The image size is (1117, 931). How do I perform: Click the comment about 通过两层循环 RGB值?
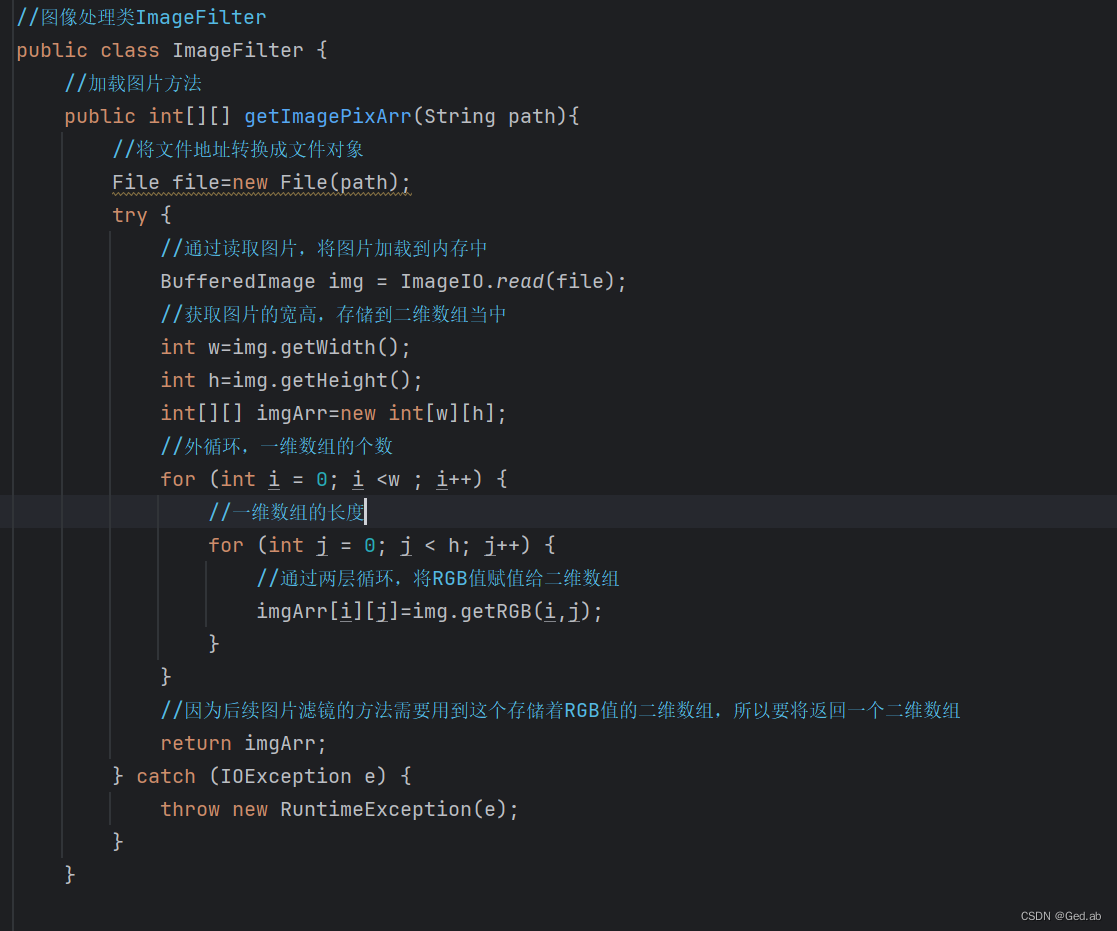[x=438, y=578]
